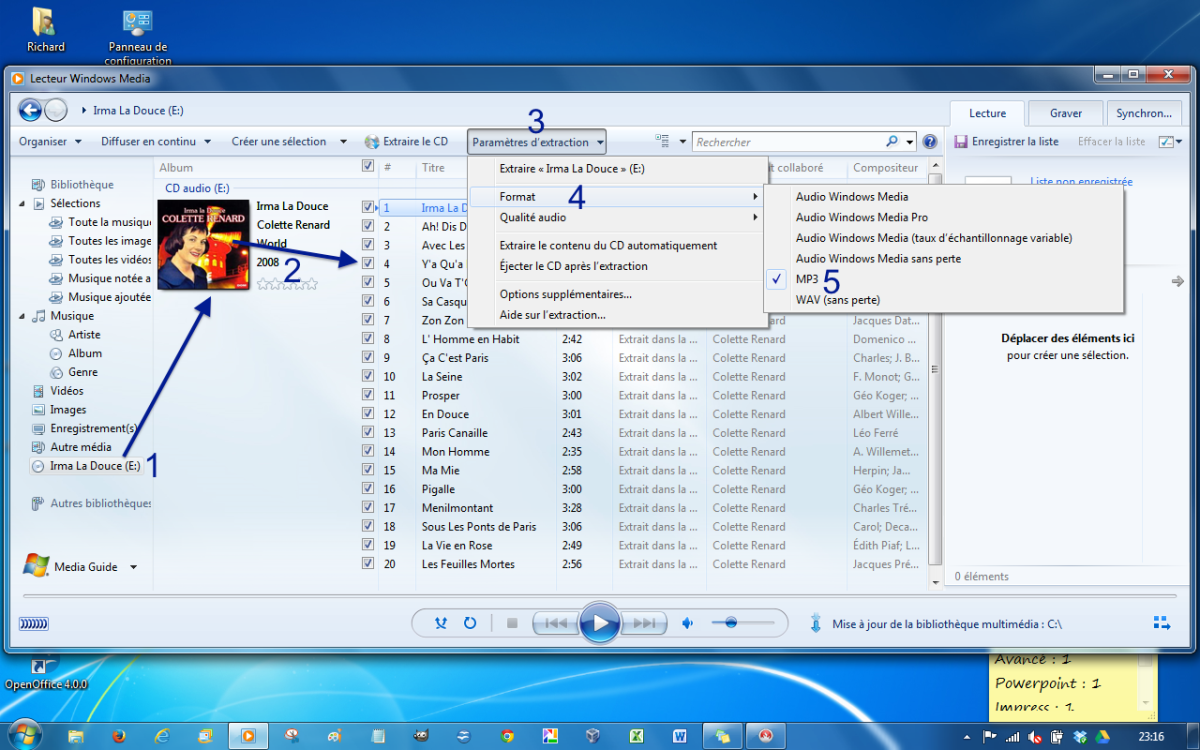Expand the Créer une sélection arrow
This screenshot has height=750, width=1200.
click(343, 142)
